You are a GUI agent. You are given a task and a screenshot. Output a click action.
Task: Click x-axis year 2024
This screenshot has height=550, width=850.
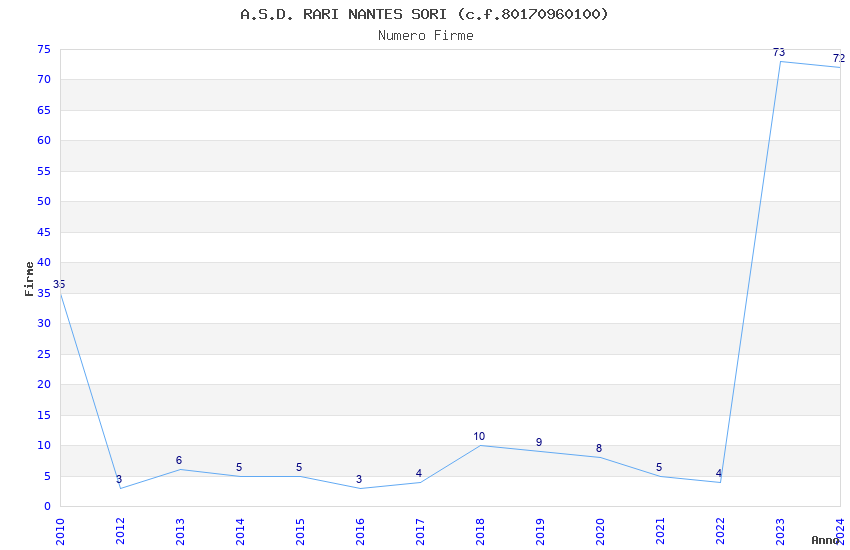click(x=840, y=532)
